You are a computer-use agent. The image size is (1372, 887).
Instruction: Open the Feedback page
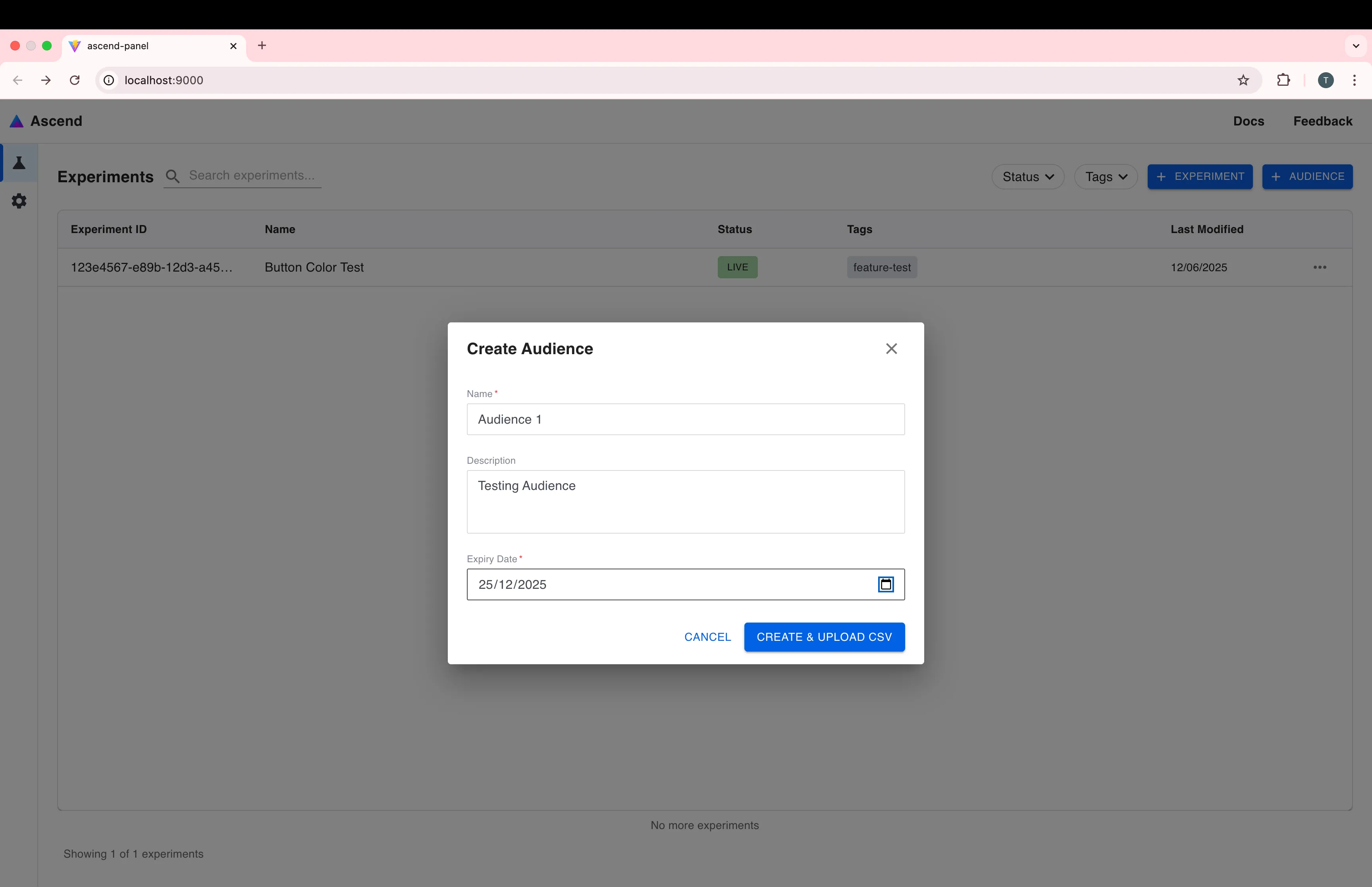1322,121
